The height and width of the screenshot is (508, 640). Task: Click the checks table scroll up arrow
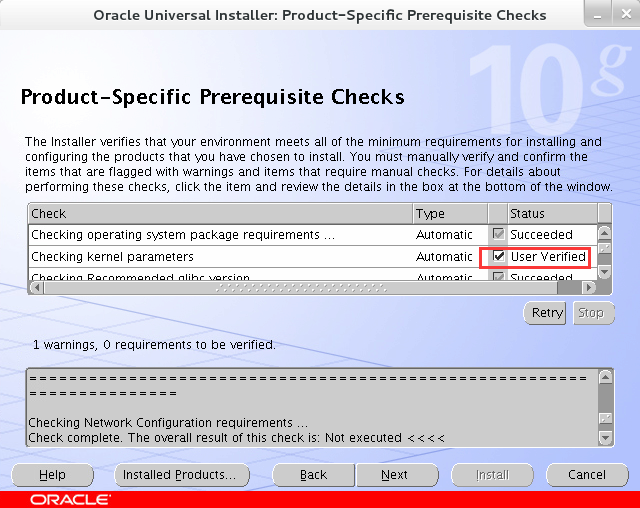point(604,233)
